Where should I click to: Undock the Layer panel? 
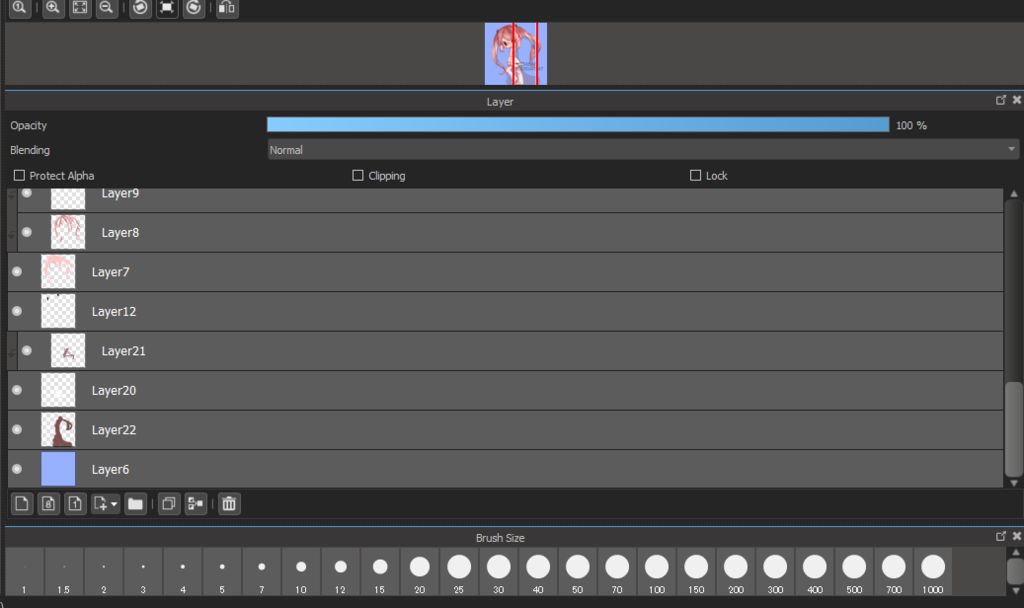(x=1000, y=100)
